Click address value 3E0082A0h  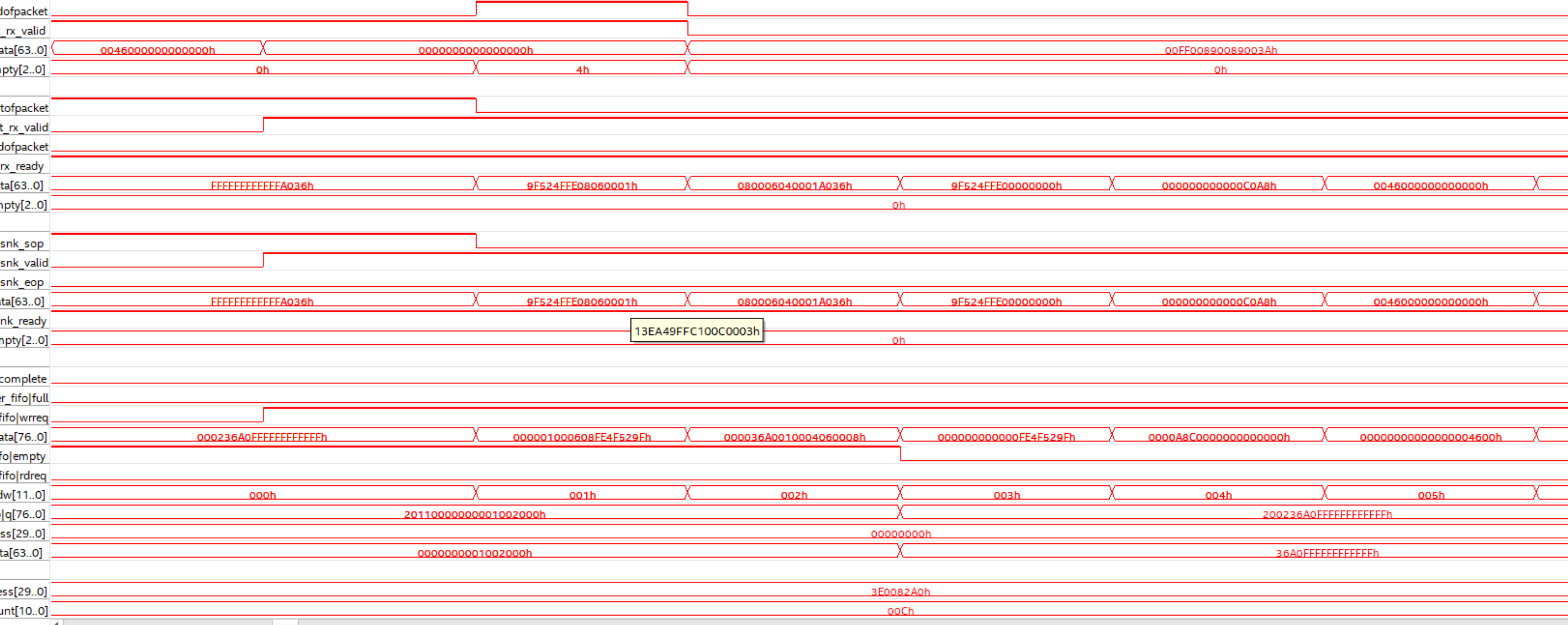pos(901,591)
